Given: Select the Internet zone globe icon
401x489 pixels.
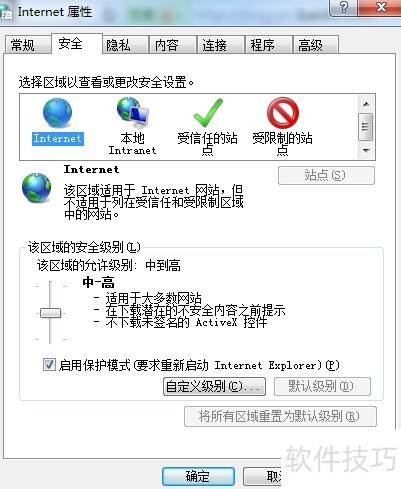Looking at the screenshot, I should coord(57,113).
